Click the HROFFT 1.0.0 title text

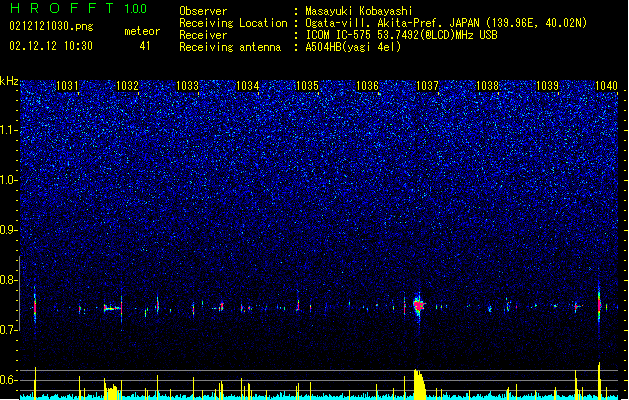(x=79, y=8)
